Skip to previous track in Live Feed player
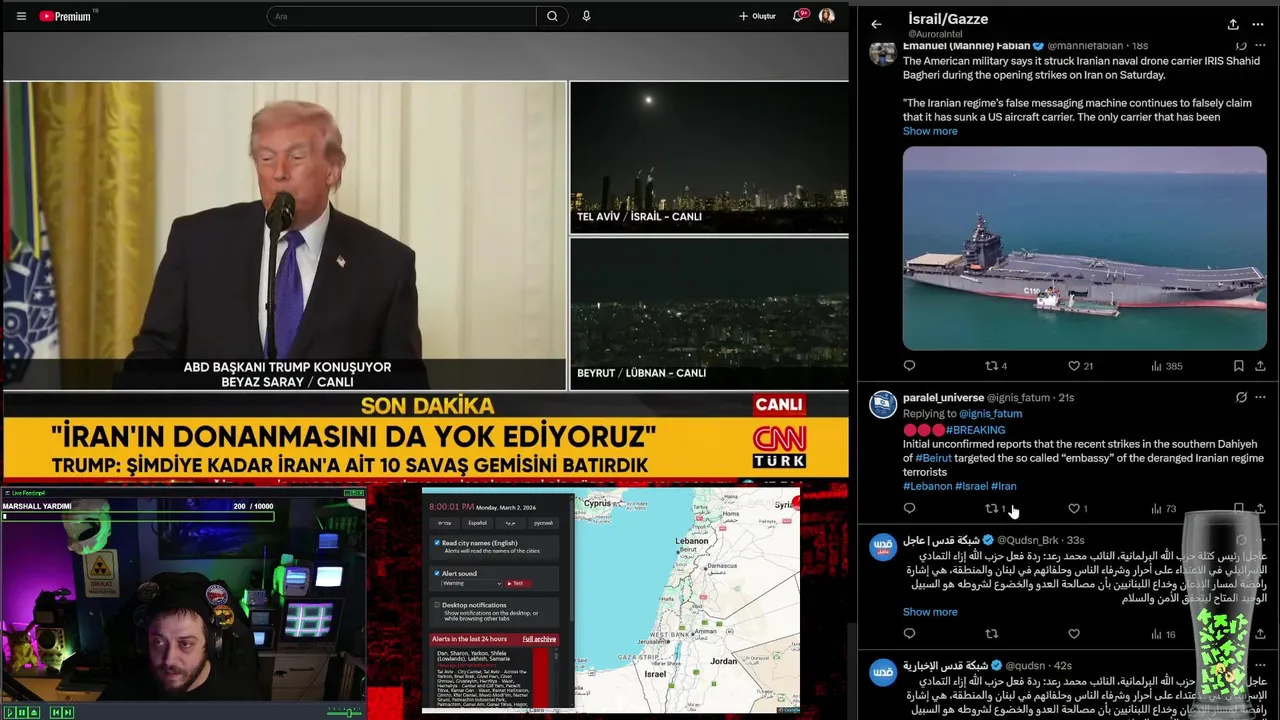The height and width of the screenshot is (720, 1280). click(x=55, y=712)
